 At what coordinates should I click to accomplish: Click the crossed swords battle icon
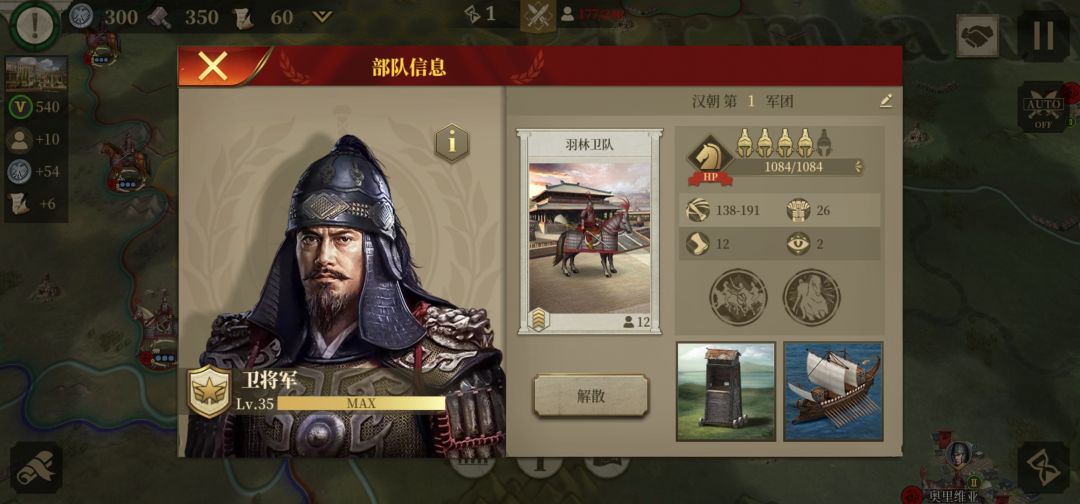pyautogui.click(x=538, y=15)
